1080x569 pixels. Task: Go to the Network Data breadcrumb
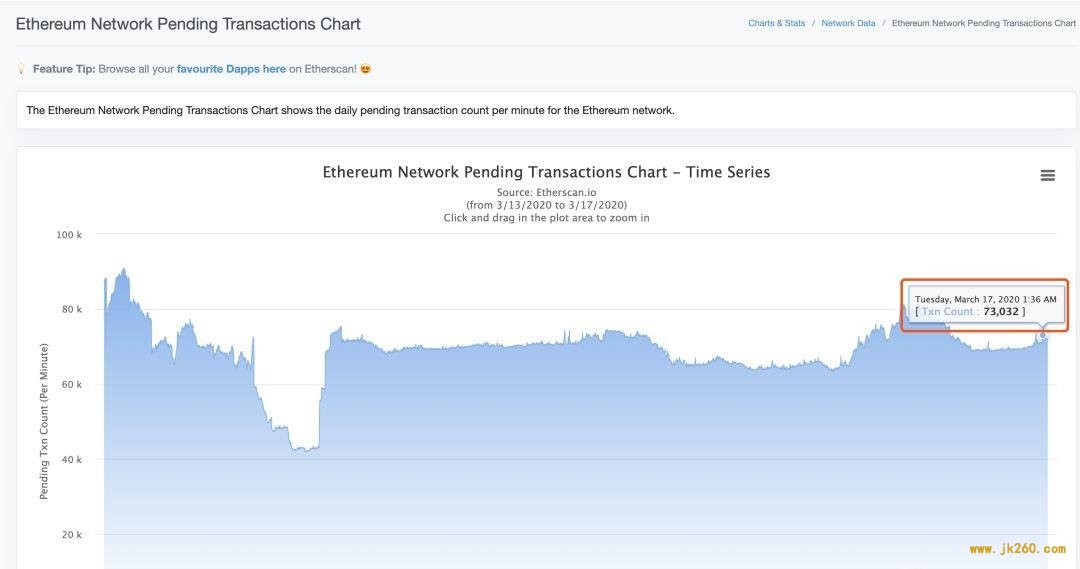click(848, 23)
